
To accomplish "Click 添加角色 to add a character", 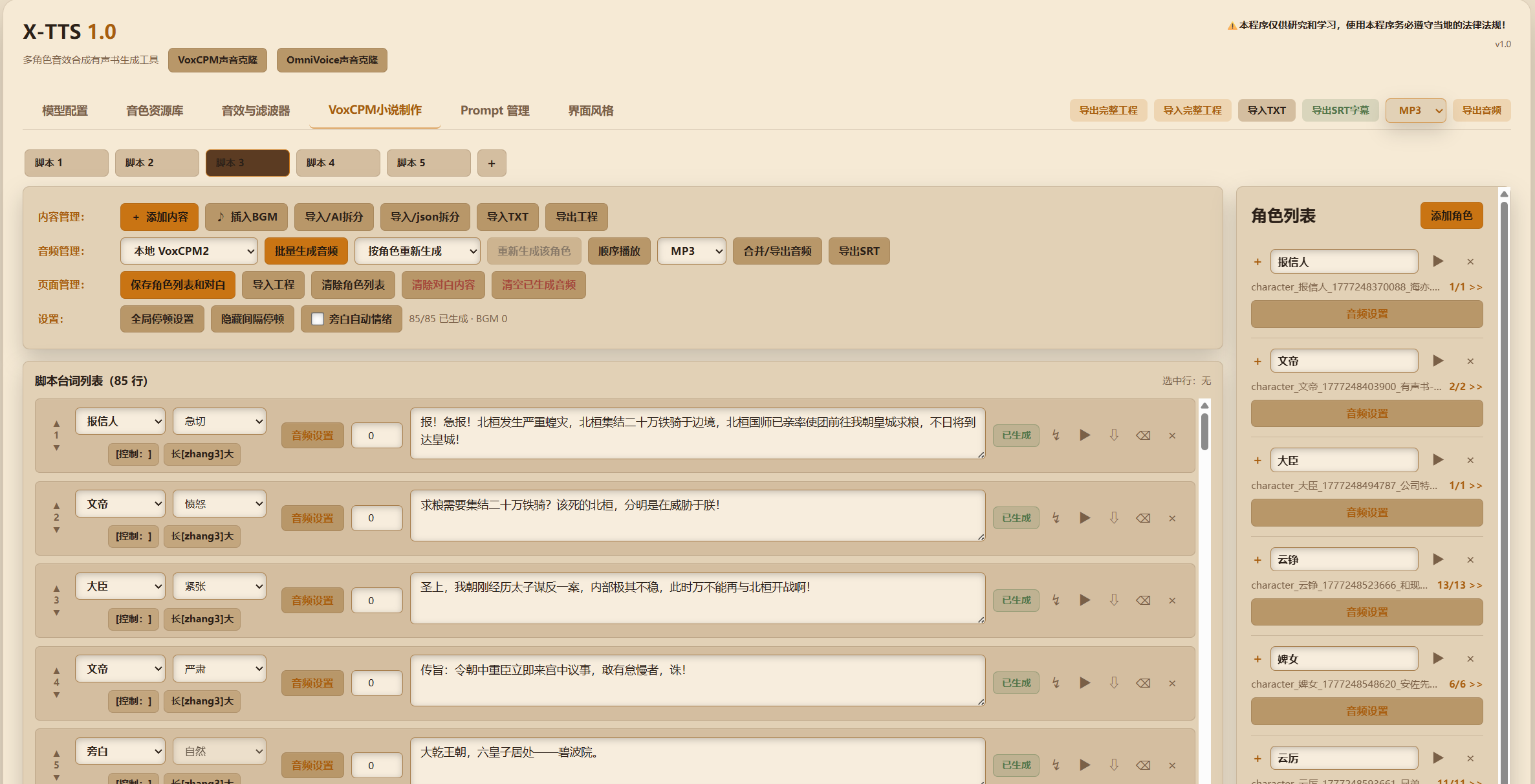I will (x=1451, y=216).
